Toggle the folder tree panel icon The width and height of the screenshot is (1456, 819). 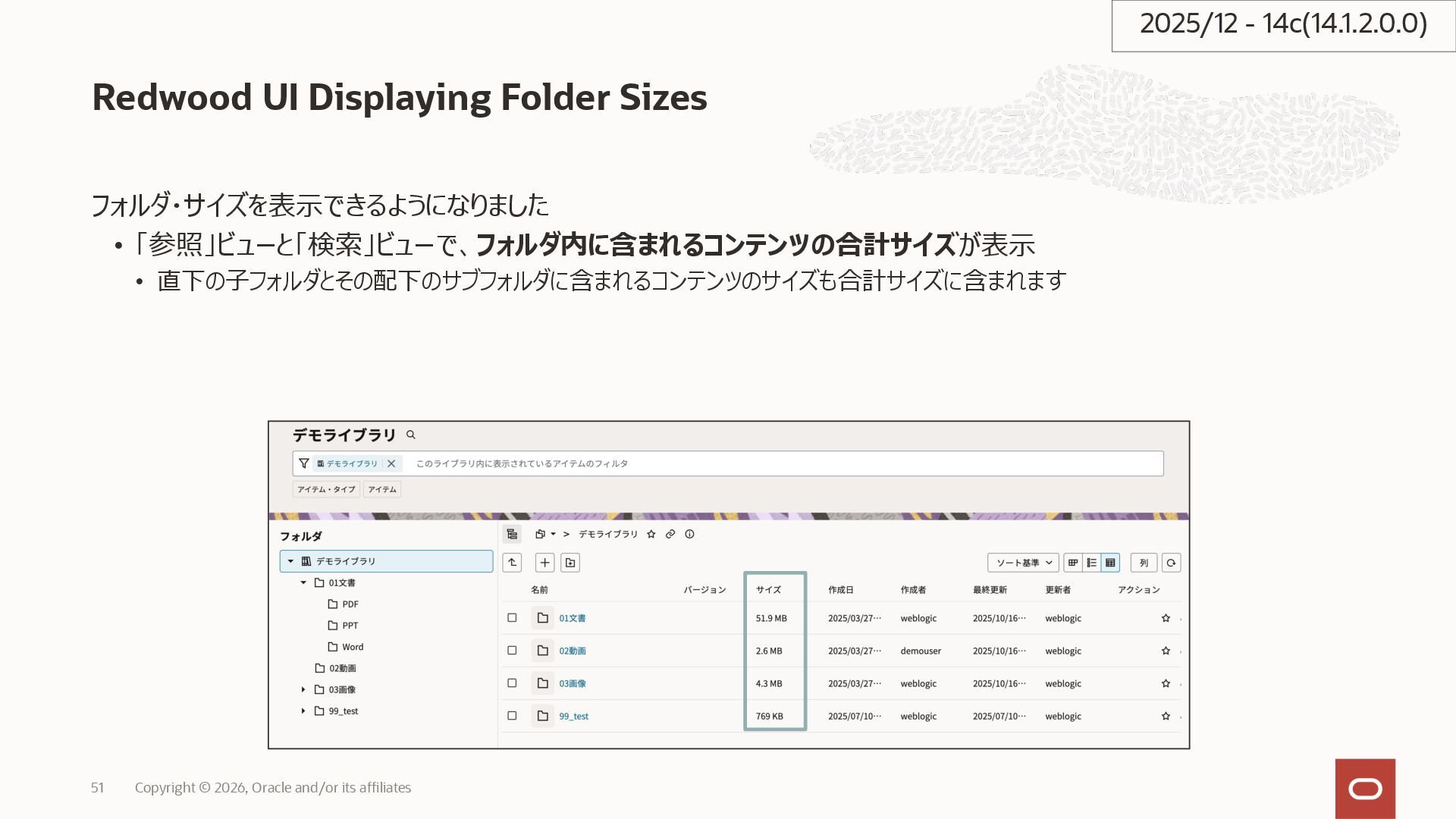pyautogui.click(x=512, y=534)
